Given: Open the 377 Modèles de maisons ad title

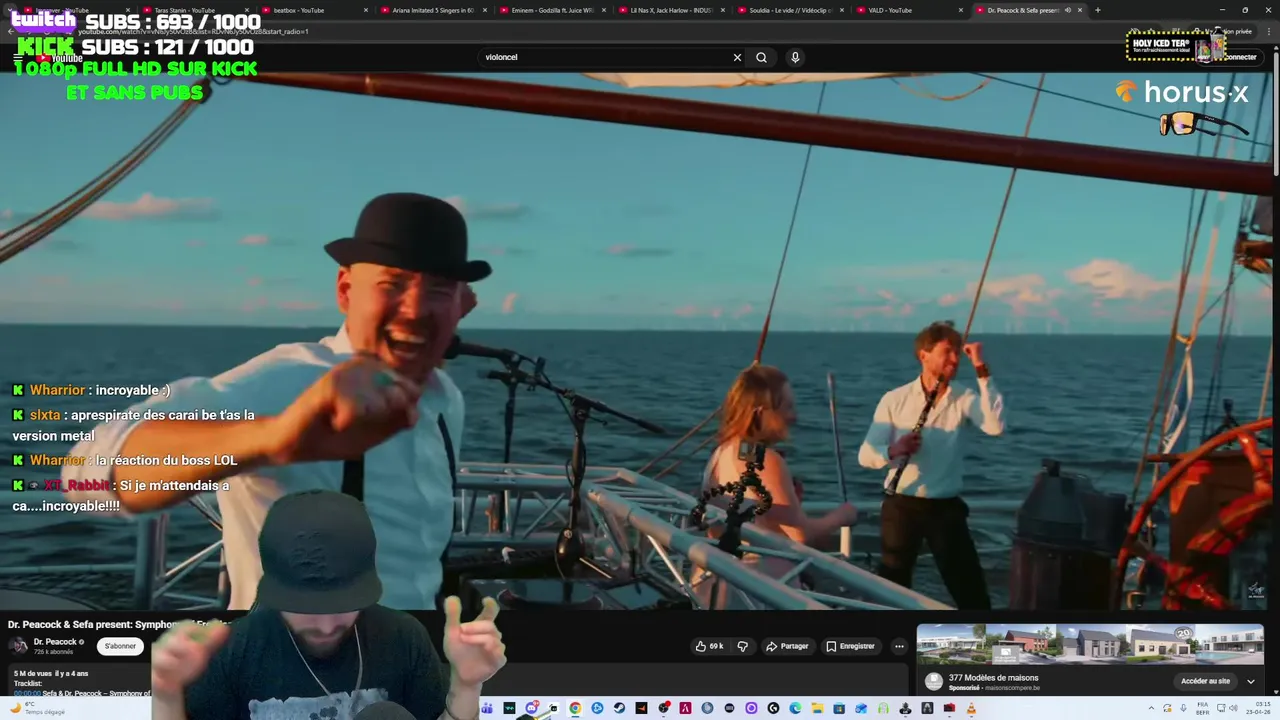Looking at the screenshot, I should pos(993,678).
